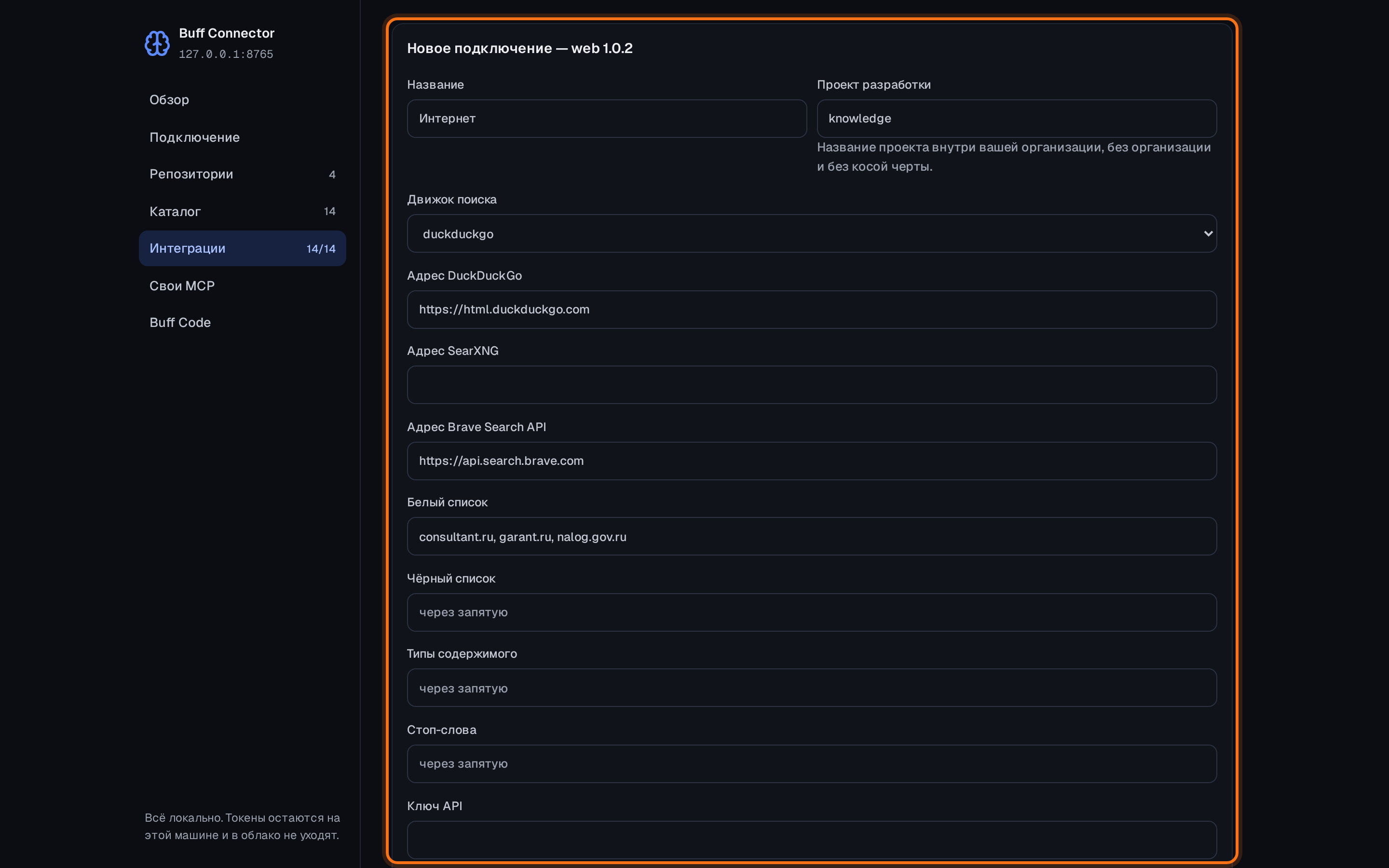
Task: Open the Каталог sidebar item
Action: tap(242, 211)
